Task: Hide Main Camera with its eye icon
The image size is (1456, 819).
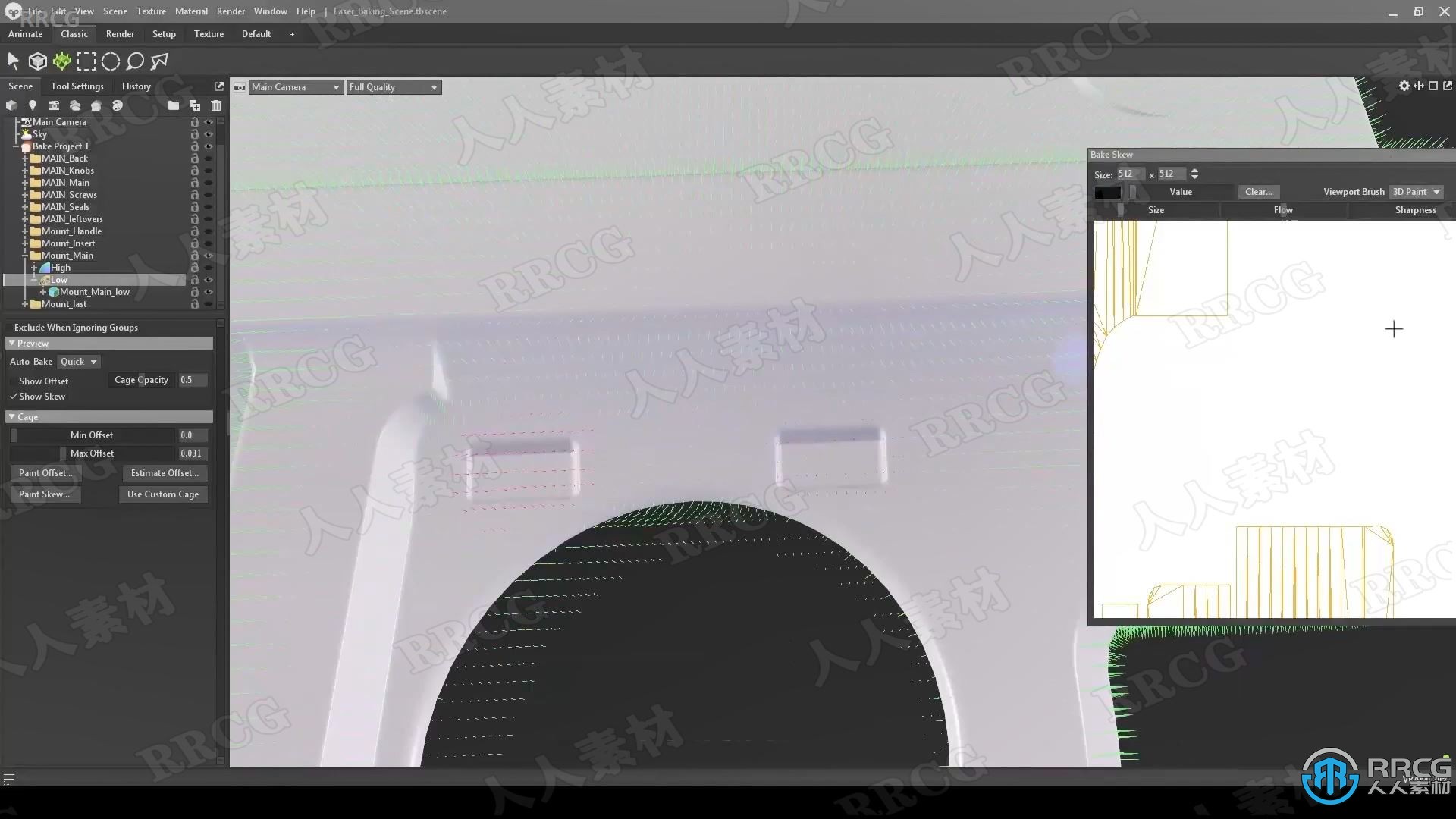Action: tap(209, 122)
